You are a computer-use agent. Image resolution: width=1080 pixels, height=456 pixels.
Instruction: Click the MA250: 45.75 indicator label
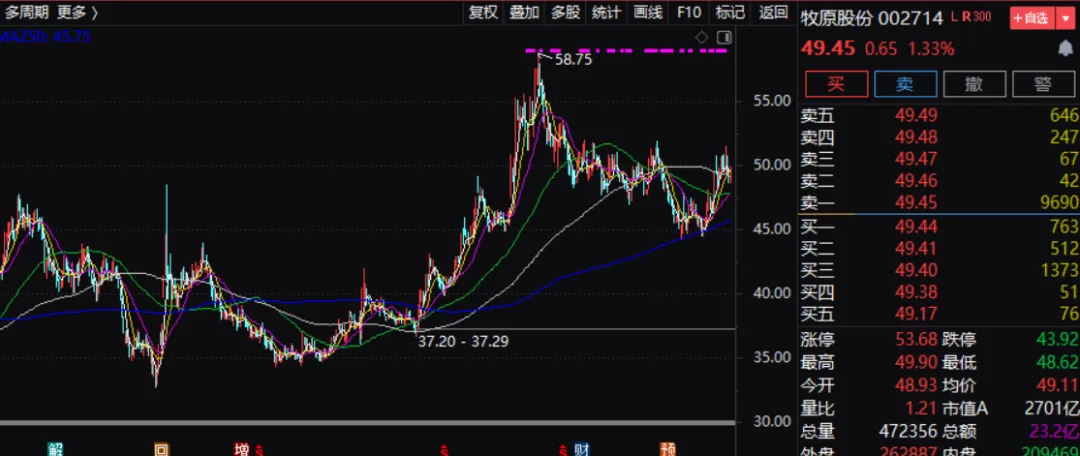point(45,37)
